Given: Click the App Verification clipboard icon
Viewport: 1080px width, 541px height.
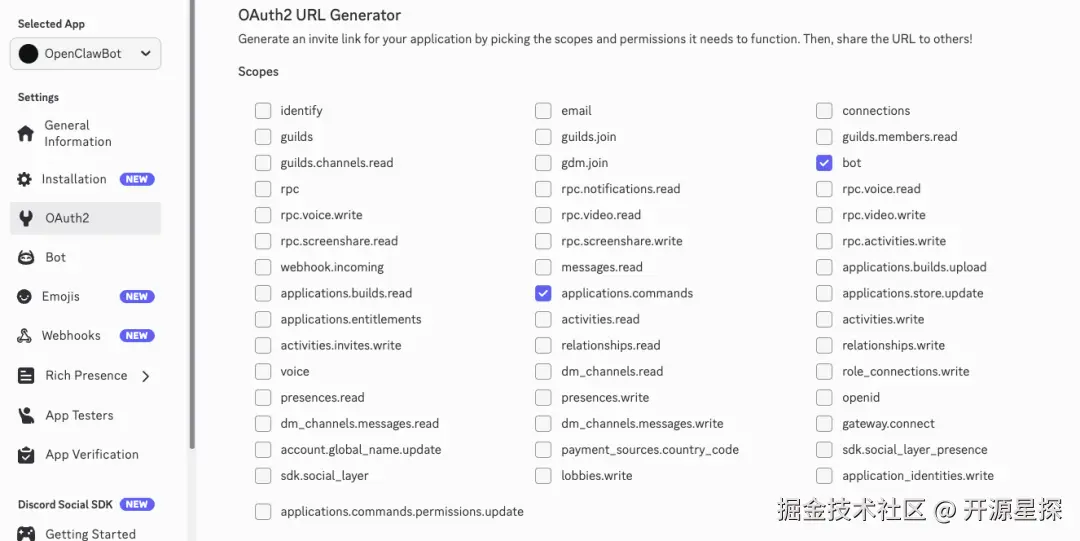Looking at the screenshot, I should coord(26,455).
